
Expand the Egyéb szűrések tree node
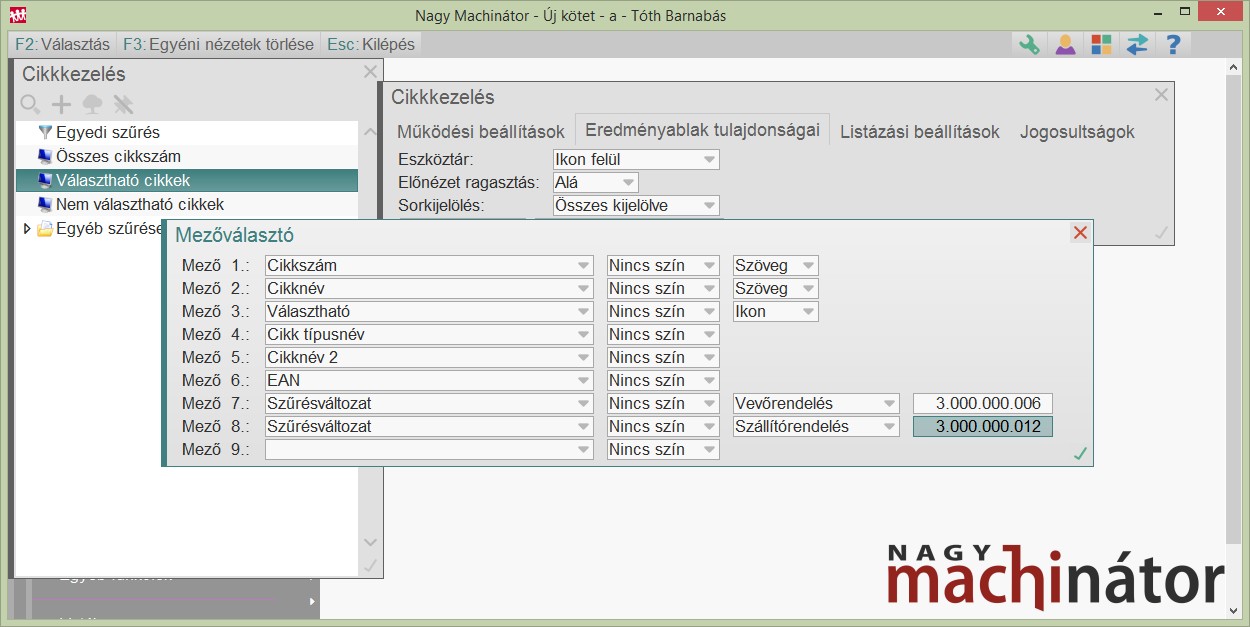pyautogui.click(x=27, y=229)
